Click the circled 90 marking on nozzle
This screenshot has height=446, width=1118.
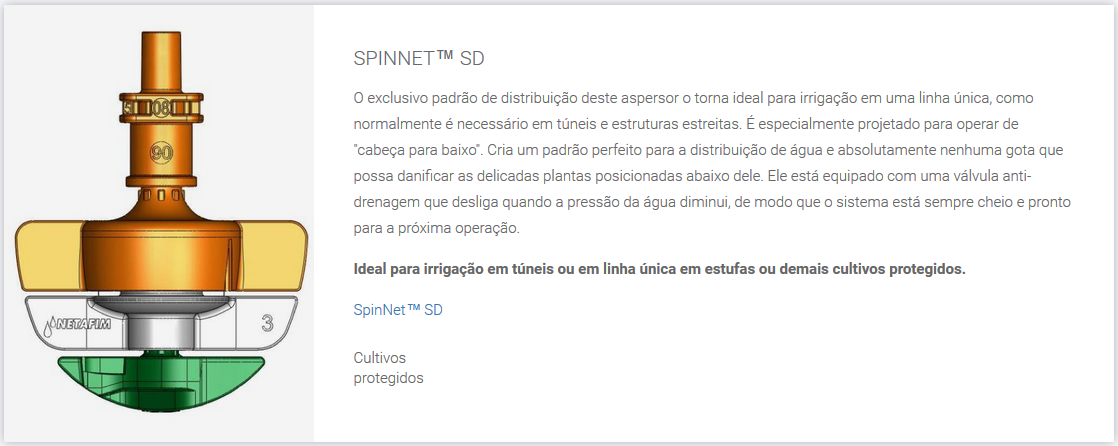tap(160, 153)
